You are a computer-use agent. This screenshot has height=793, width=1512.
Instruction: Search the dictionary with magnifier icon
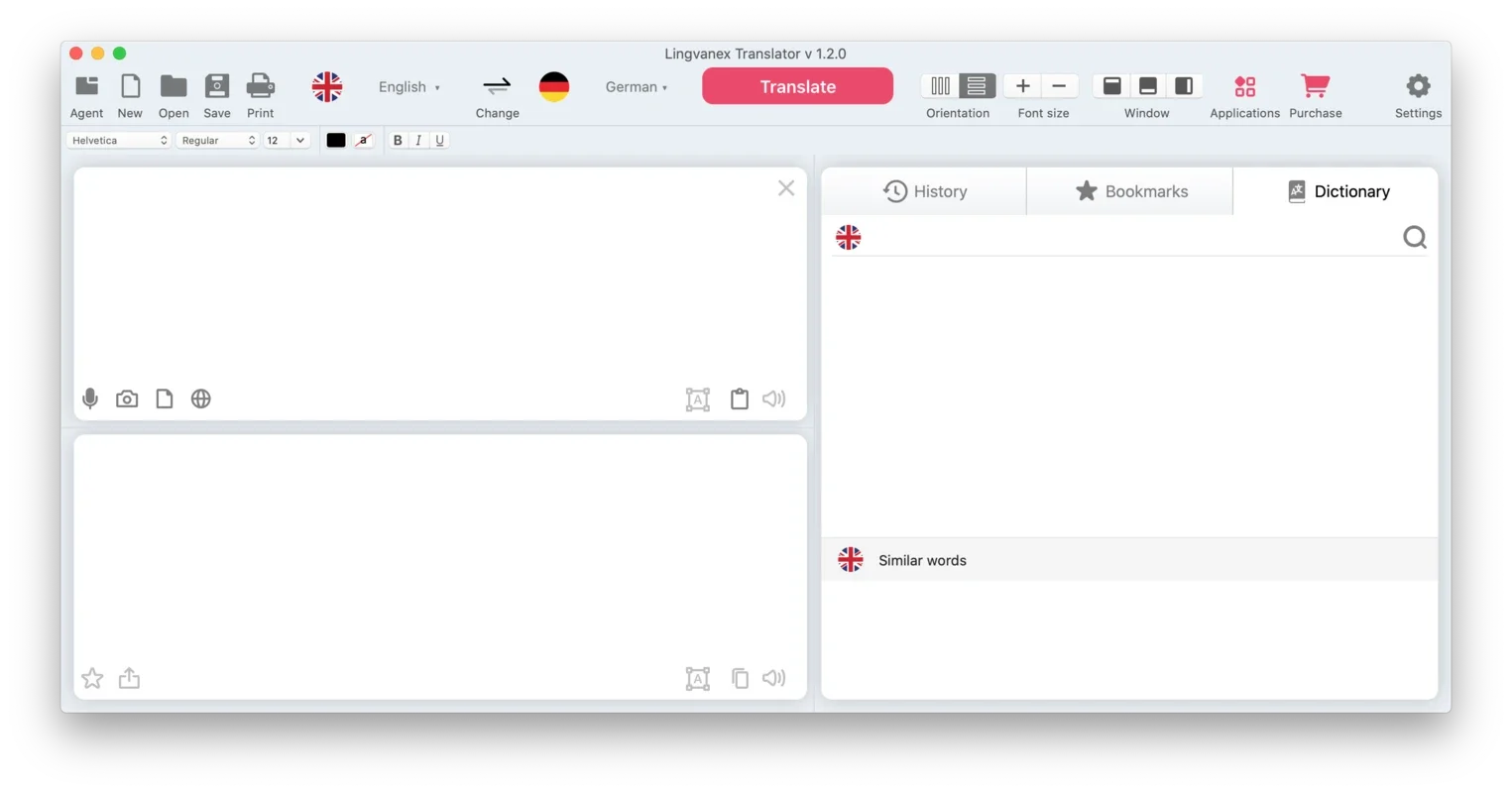[1415, 237]
